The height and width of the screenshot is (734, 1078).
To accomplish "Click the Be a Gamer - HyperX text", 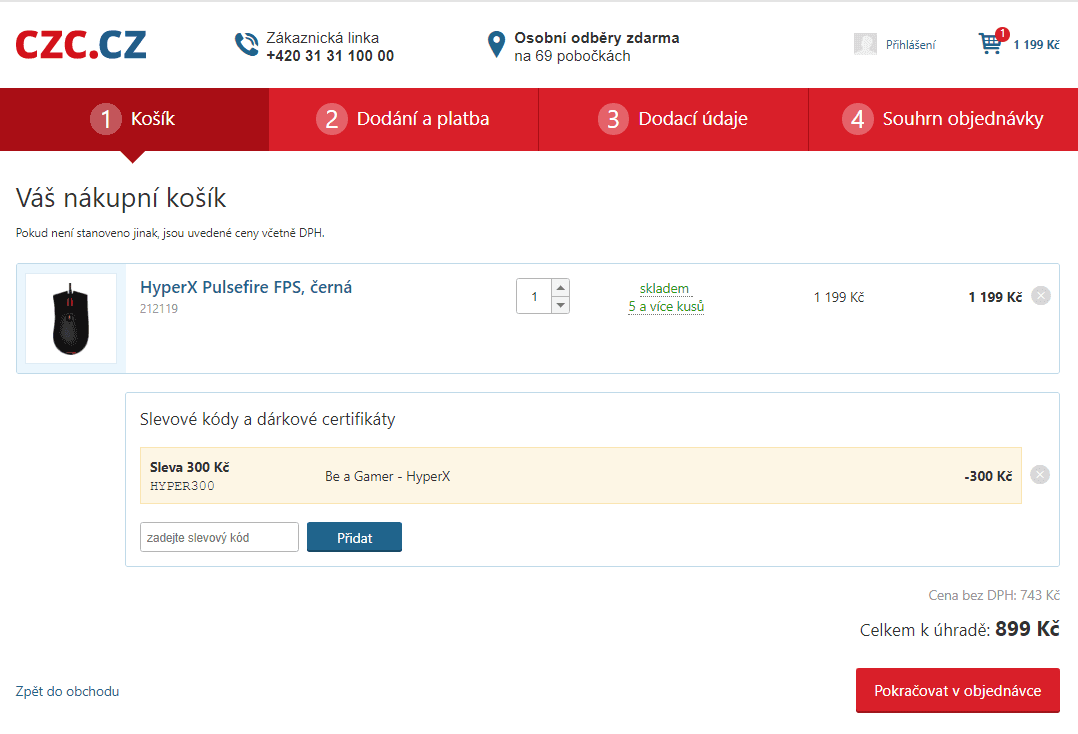I will [388, 476].
